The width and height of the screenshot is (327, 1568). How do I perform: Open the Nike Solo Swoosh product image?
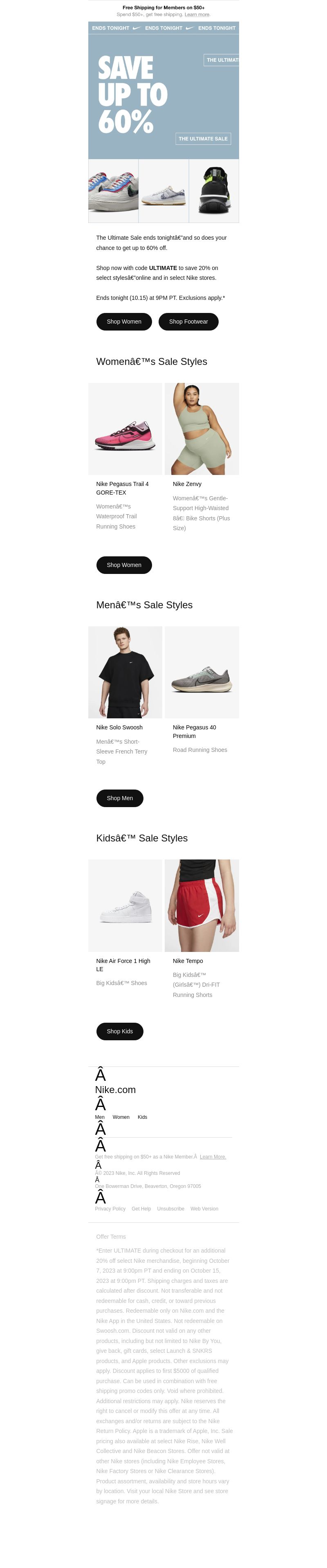click(x=125, y=672)
